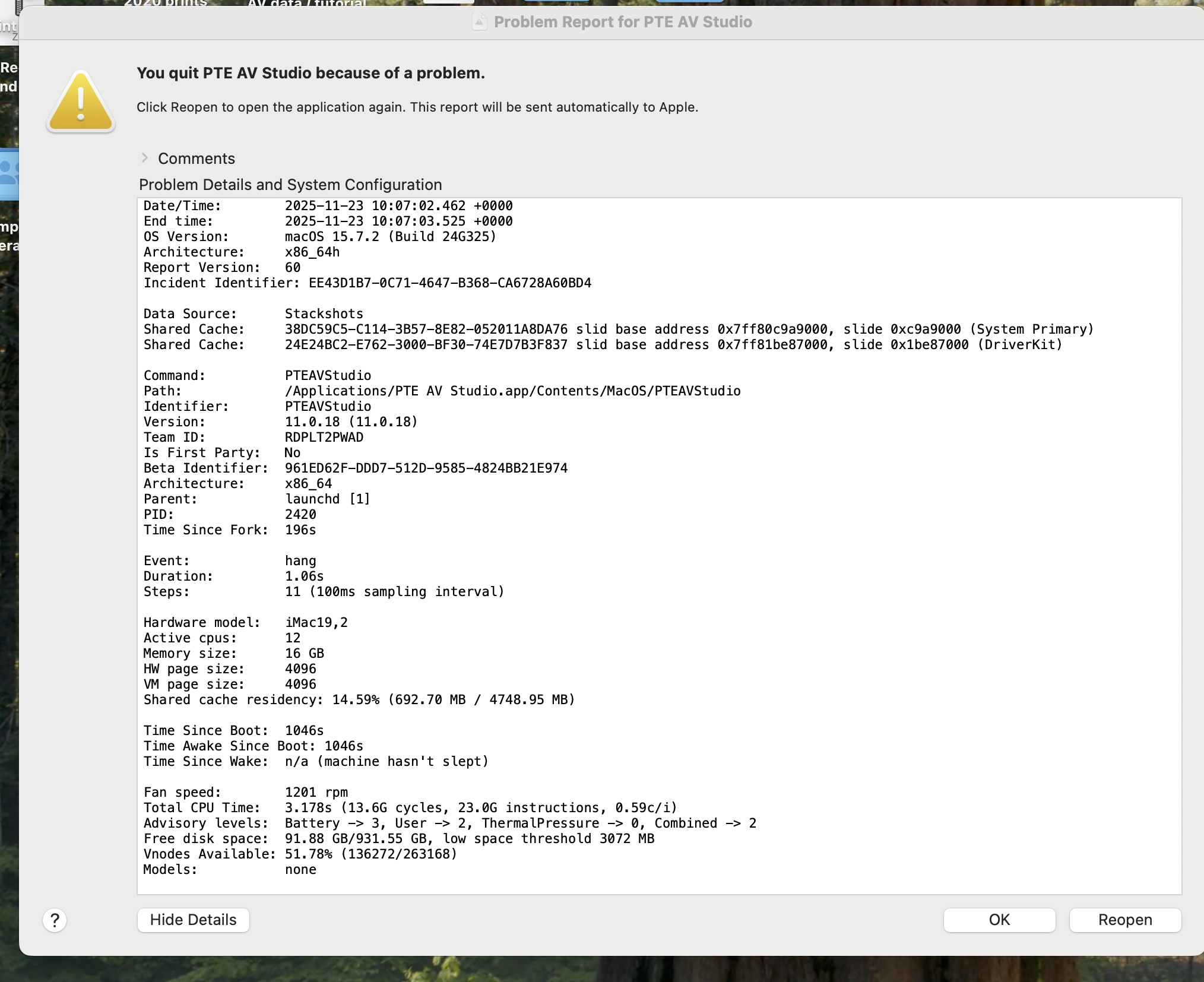
Task: Click the Event hang line in report
Action: (230, 560)
